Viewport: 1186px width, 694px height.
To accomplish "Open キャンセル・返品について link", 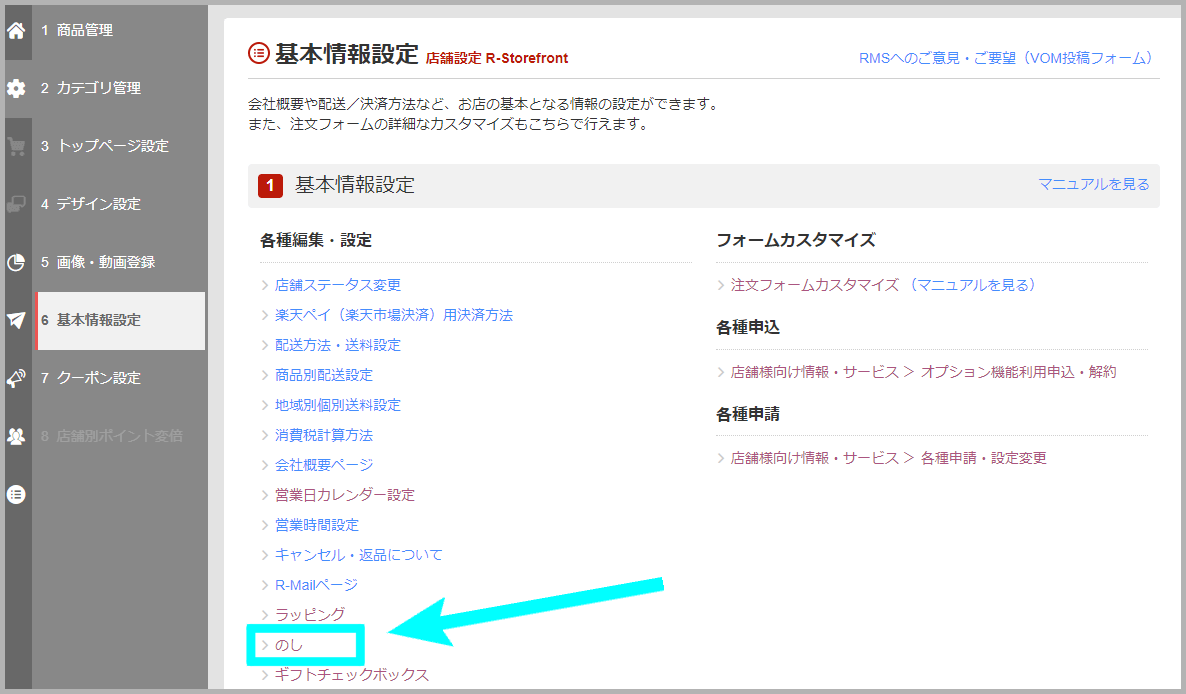I will pos(359,555).
